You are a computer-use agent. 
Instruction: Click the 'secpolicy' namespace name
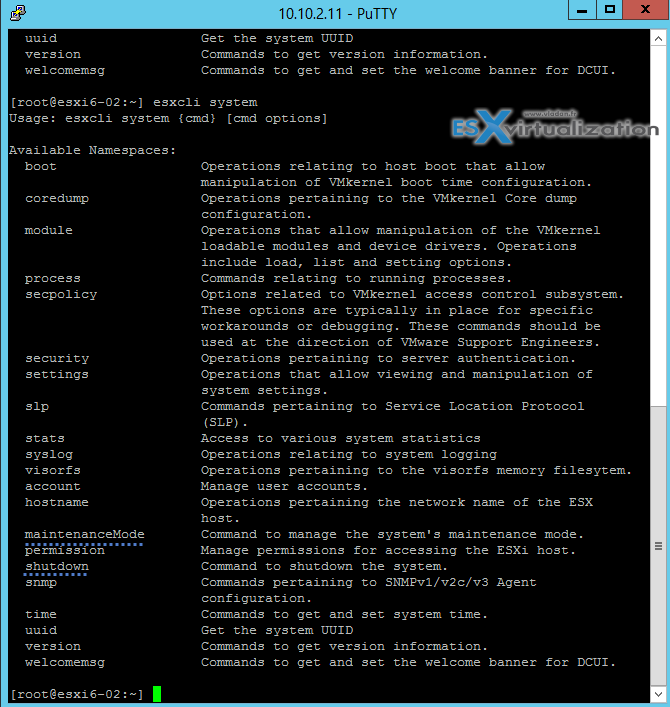point(61,294)
